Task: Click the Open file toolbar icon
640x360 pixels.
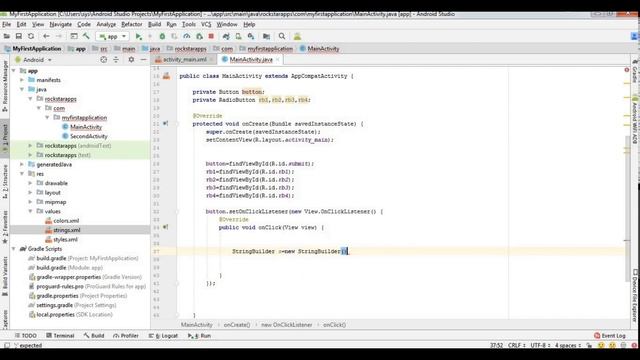Action: (x=7, y=36)
